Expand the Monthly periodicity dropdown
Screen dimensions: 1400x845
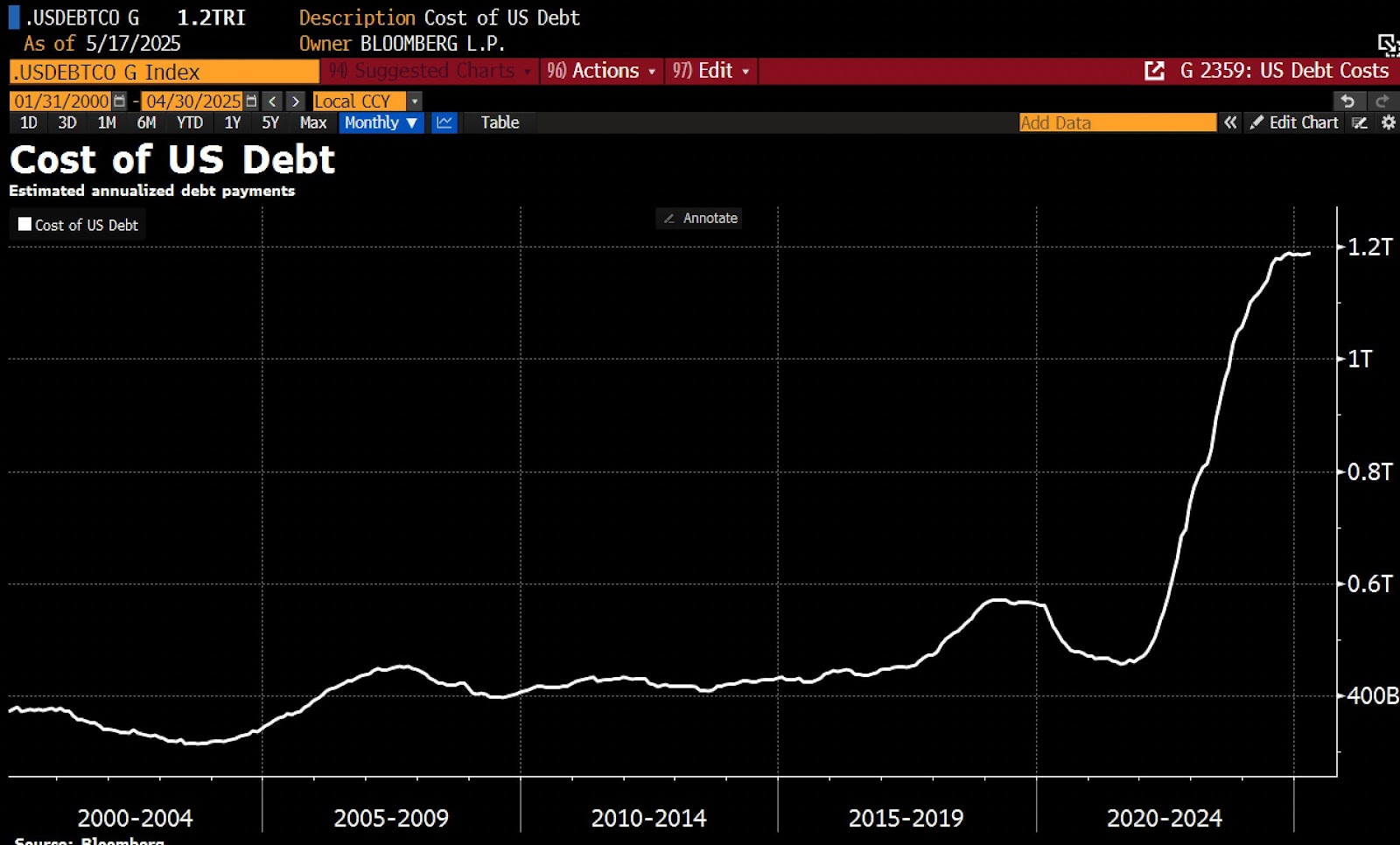coord(382,122)
